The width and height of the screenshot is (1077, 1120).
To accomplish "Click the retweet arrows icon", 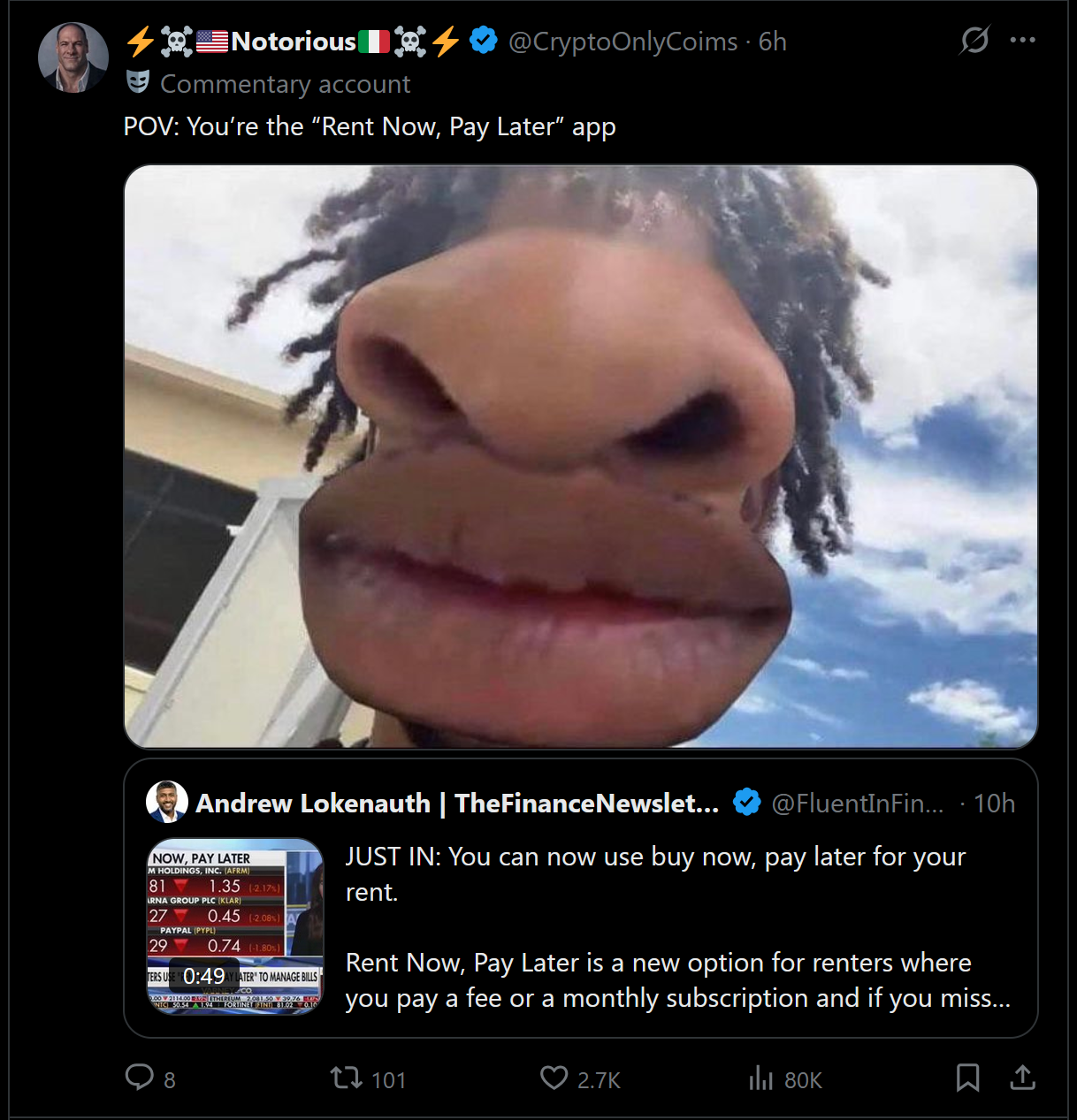I will (x=346, y=1078).
